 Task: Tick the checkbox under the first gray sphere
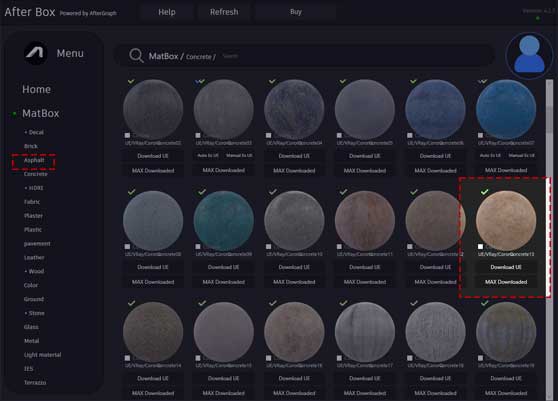point(127,135)
